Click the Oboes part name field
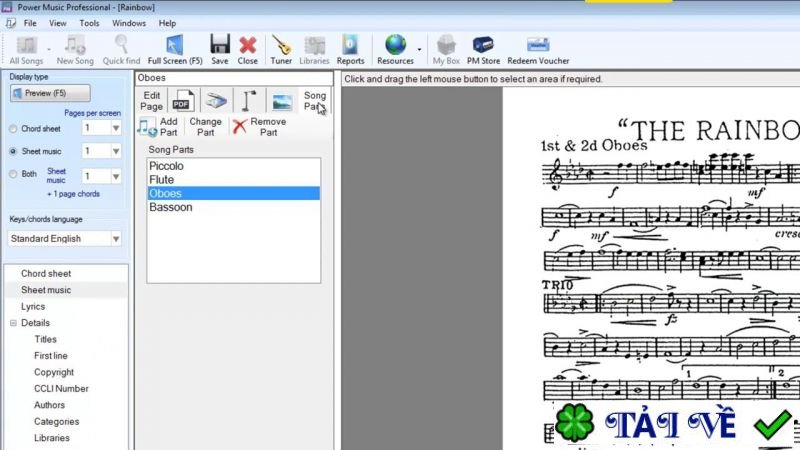 pyautogui.click(x=234, y=78)
